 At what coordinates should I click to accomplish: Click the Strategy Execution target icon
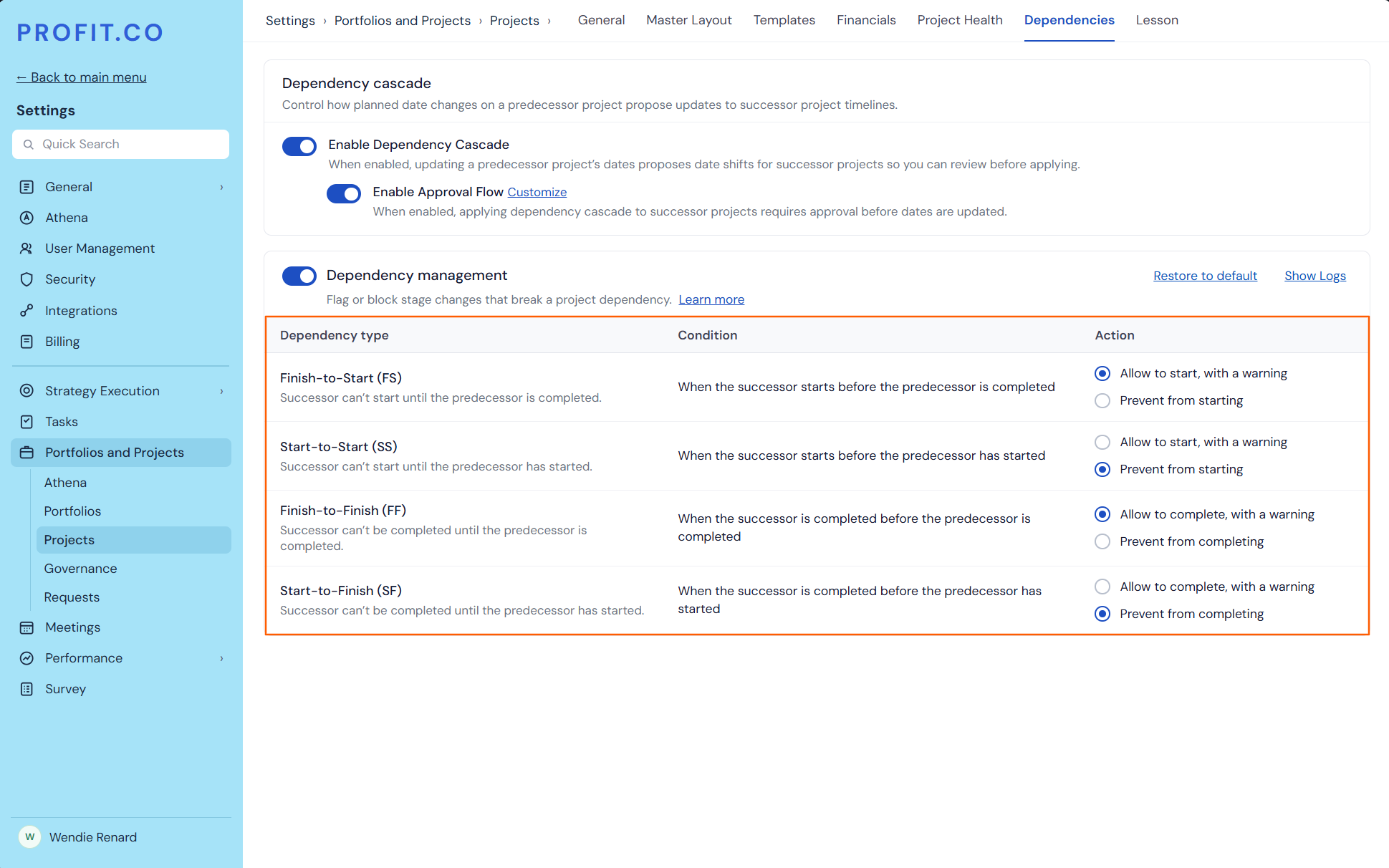(x=27, y=391)
